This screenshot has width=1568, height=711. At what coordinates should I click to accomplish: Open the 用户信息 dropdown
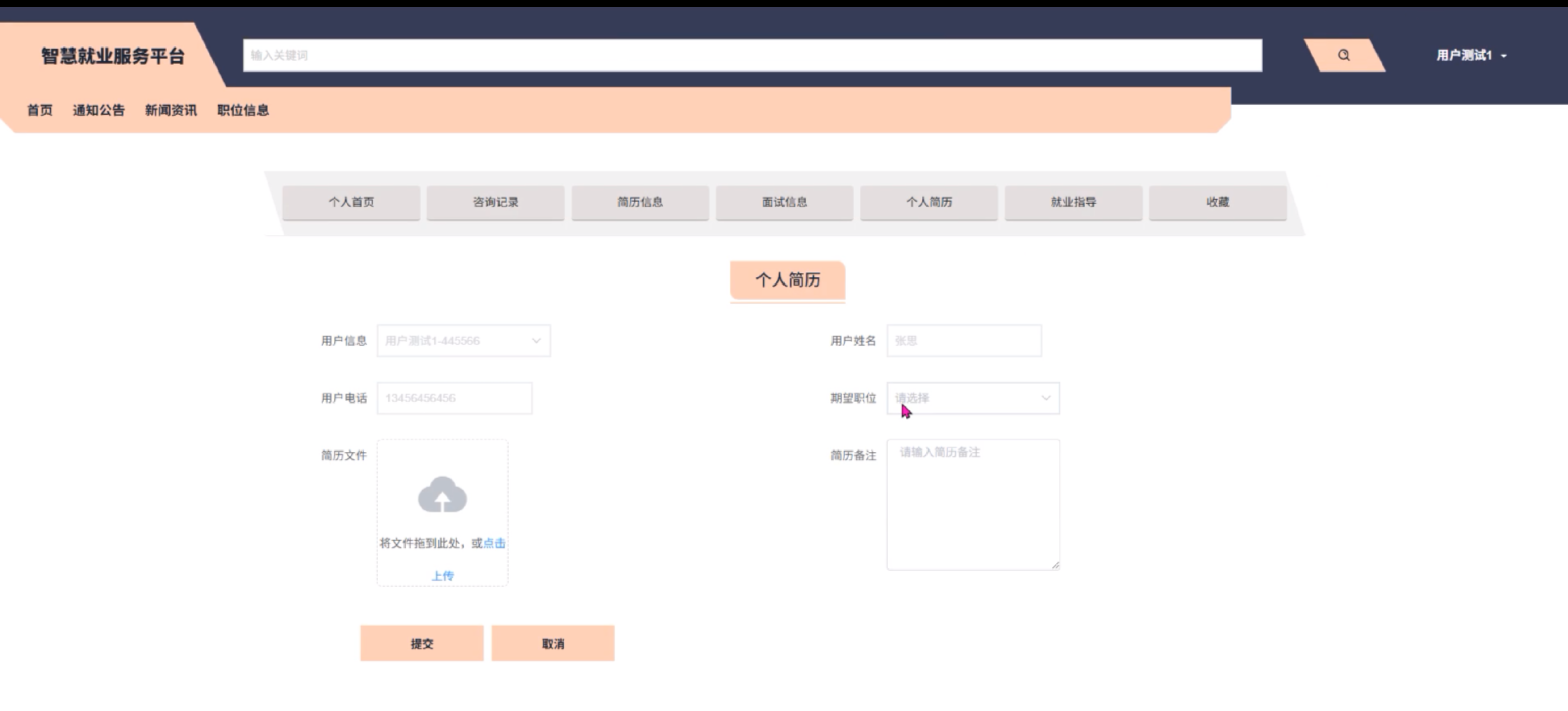pyautogui.click(x=463, y=341)
